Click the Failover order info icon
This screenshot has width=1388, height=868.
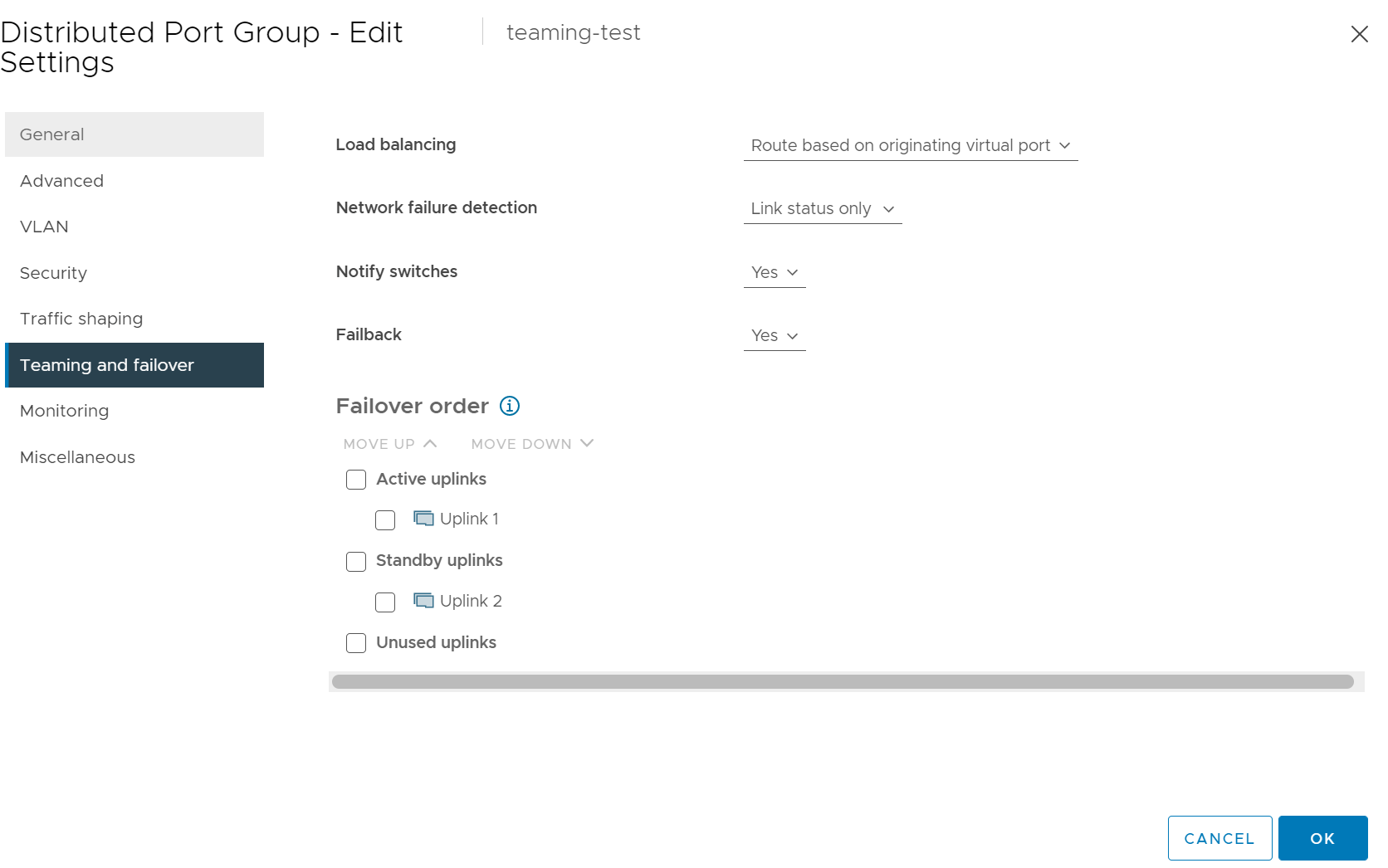pyautogui.click(x=510, y=406)
